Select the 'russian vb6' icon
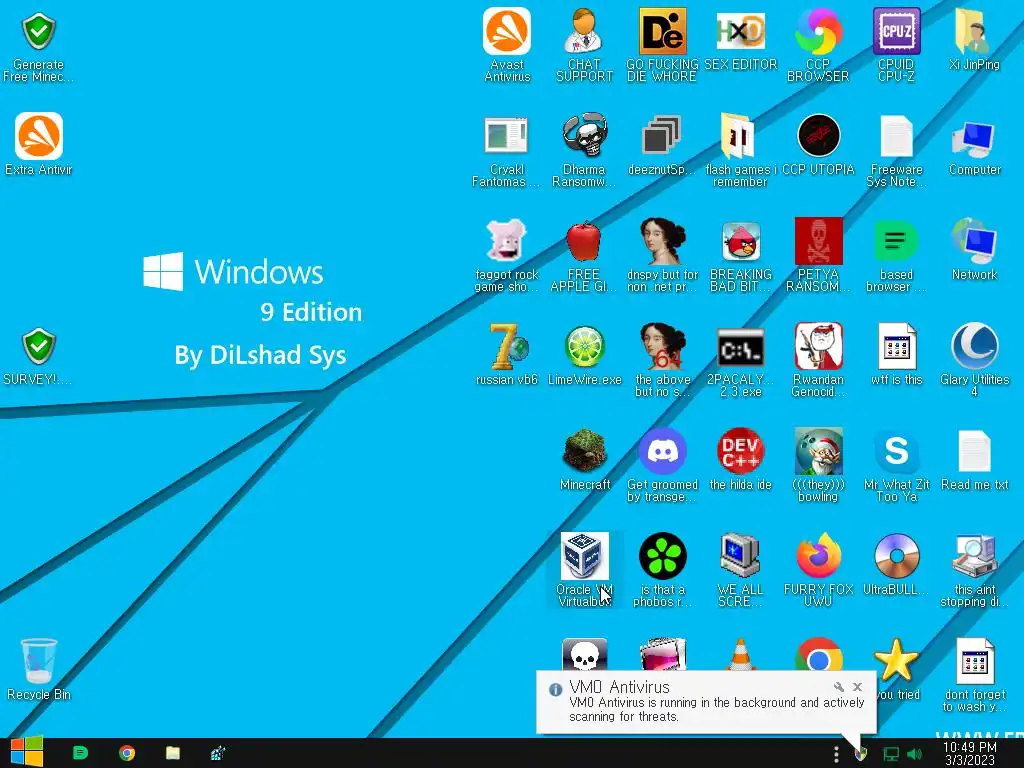The image size is (1024, 768). [506, 354]
